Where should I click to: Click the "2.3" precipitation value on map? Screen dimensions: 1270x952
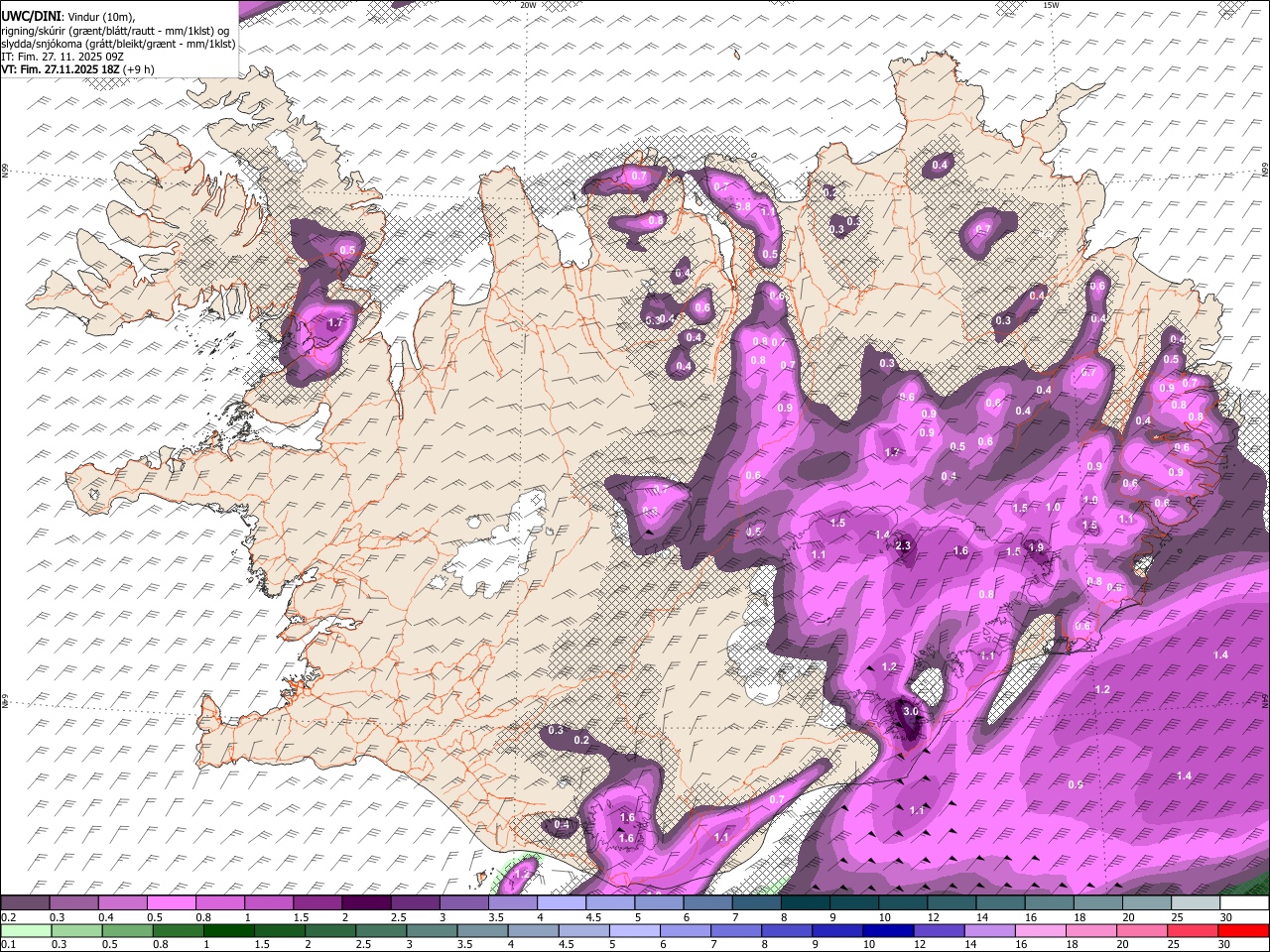click(x=903, y=546)
